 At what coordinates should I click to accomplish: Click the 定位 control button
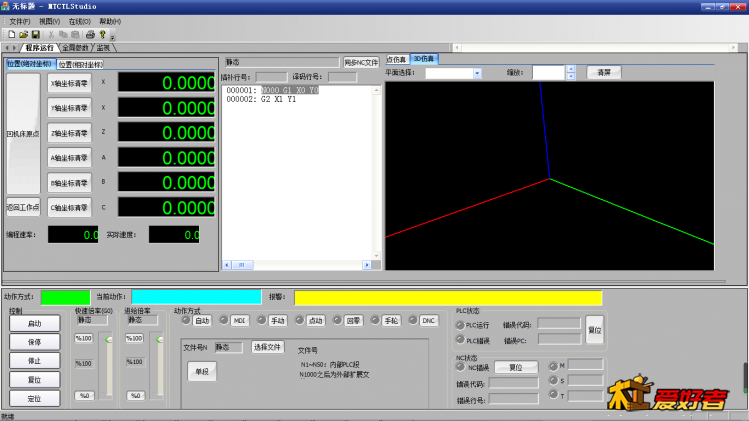pos(34,399)
